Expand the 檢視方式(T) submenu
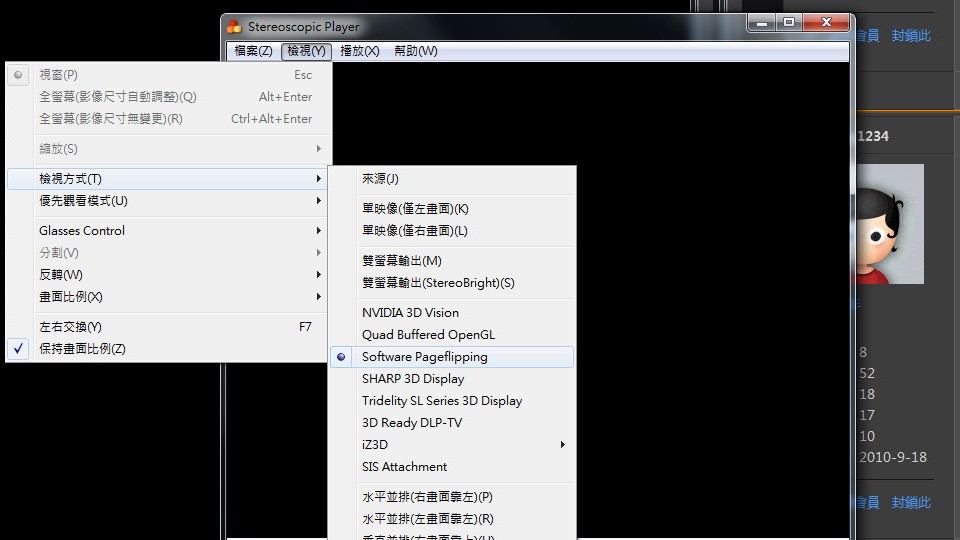Screen dimensions: 960x540 point(169,179)
